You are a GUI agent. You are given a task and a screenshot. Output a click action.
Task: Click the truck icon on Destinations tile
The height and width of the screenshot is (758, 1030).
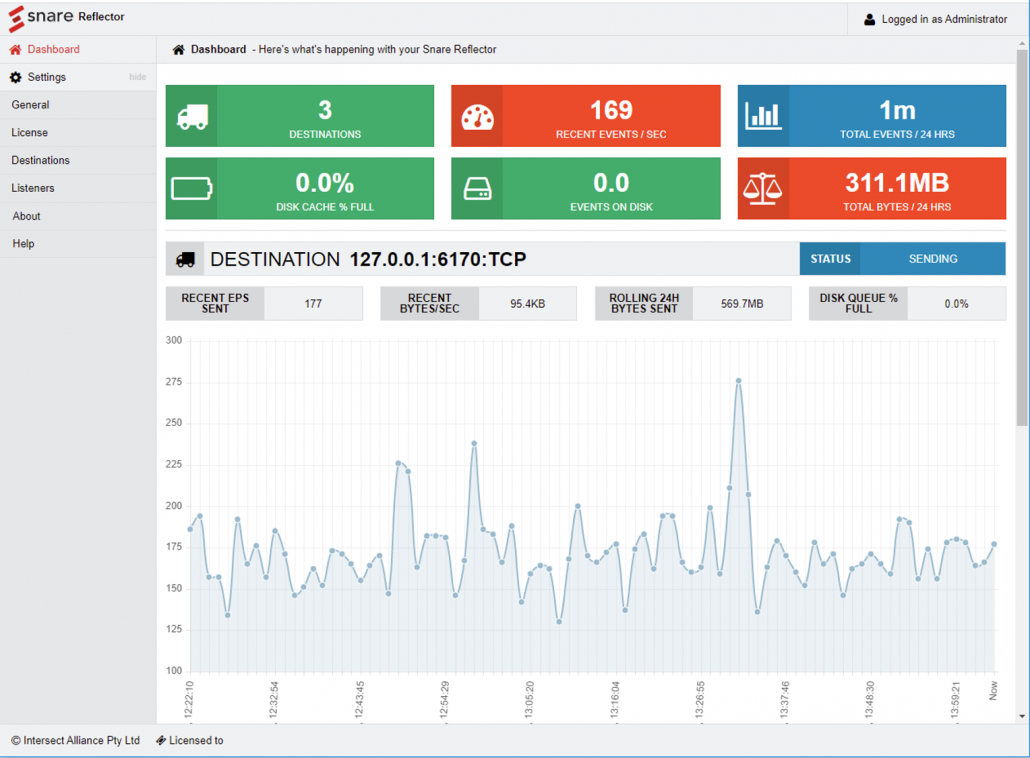click(192, 116)
